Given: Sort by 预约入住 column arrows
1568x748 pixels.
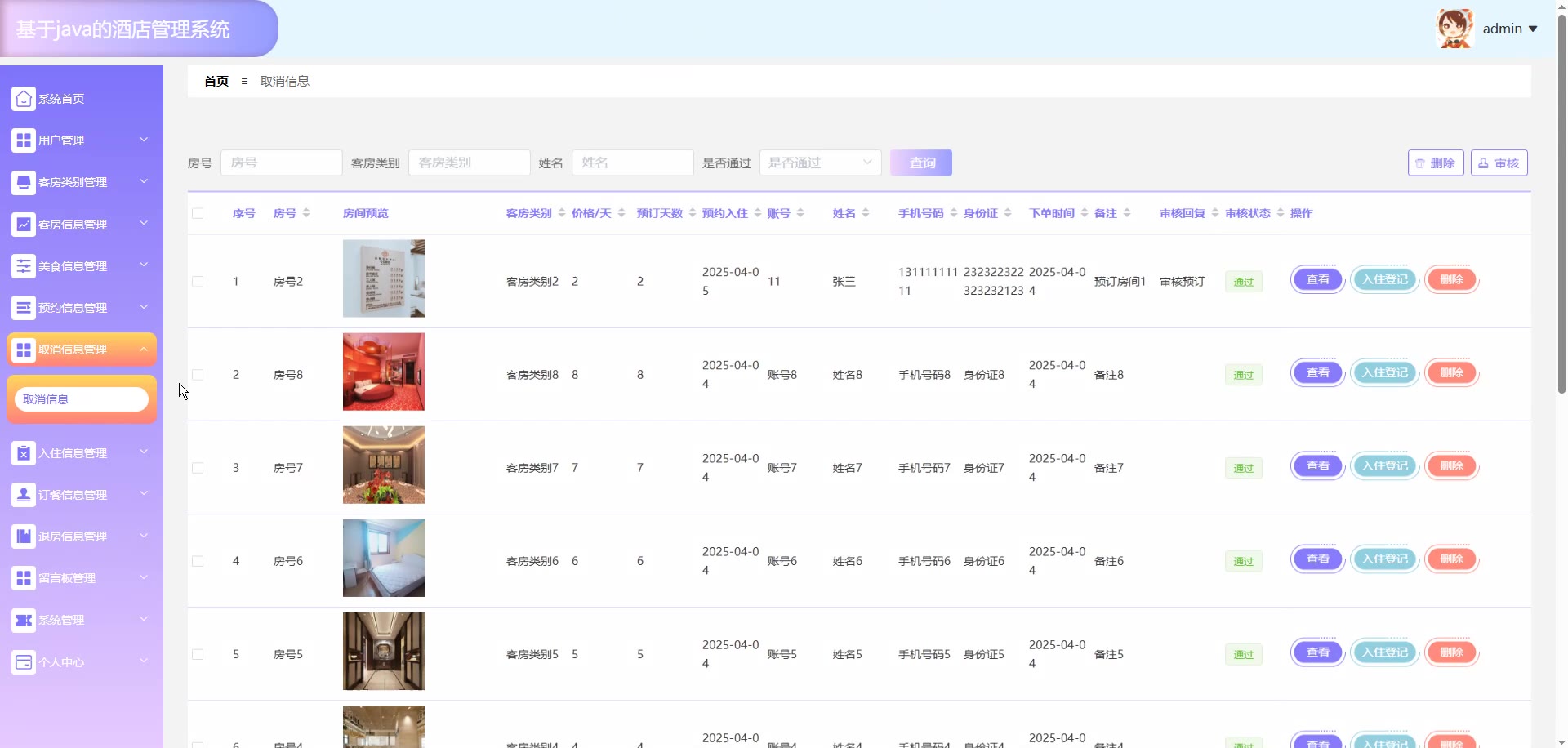Looking at the screenshot, I should point(758,213).
